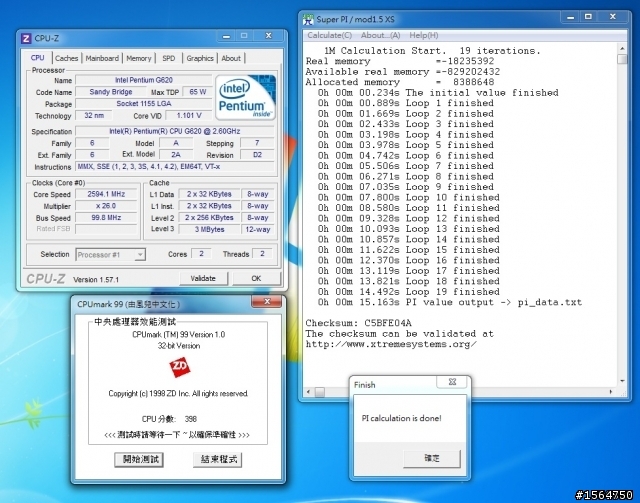
Task: Click the CPU-Z Version 1.57.1 label
Action: click(96, 280)
